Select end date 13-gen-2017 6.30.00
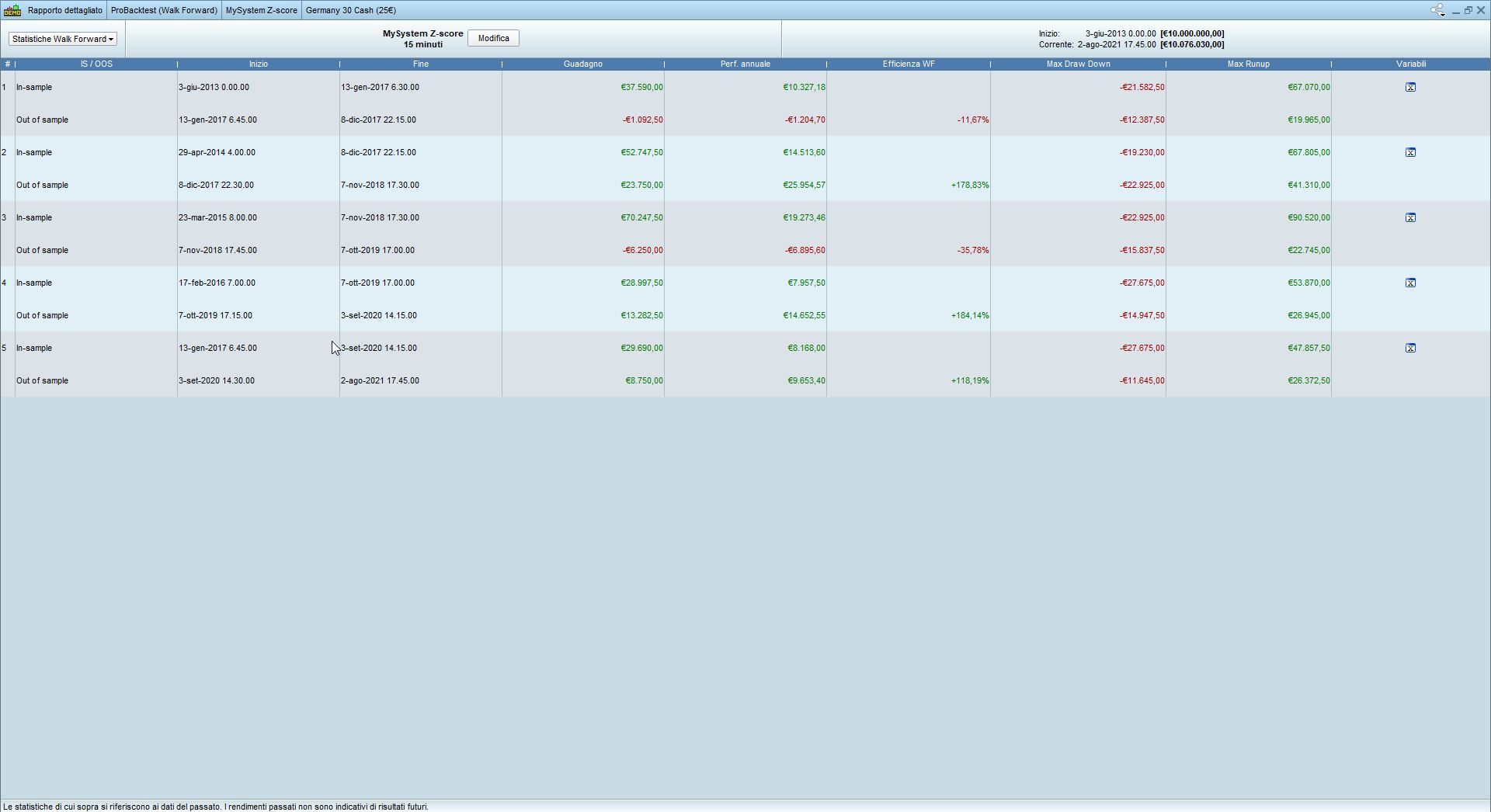1491x812 pixels. [x=380, y=87]
